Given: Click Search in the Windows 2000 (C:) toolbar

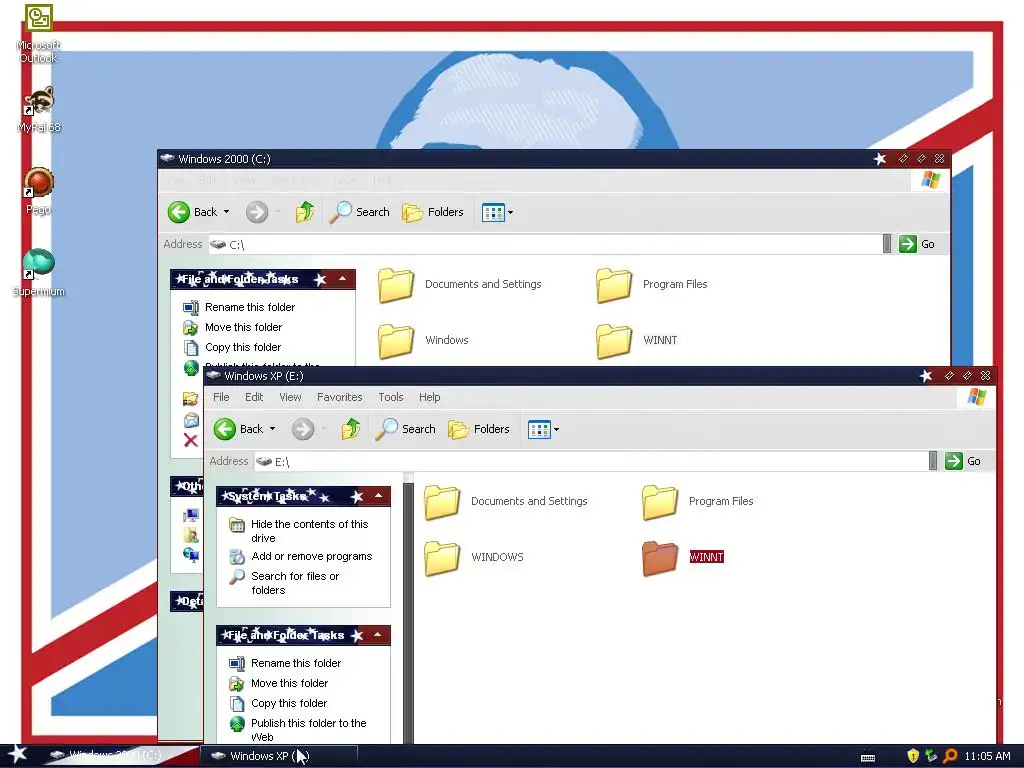Looking at the screenshot, I should click(x=359, y=212).
